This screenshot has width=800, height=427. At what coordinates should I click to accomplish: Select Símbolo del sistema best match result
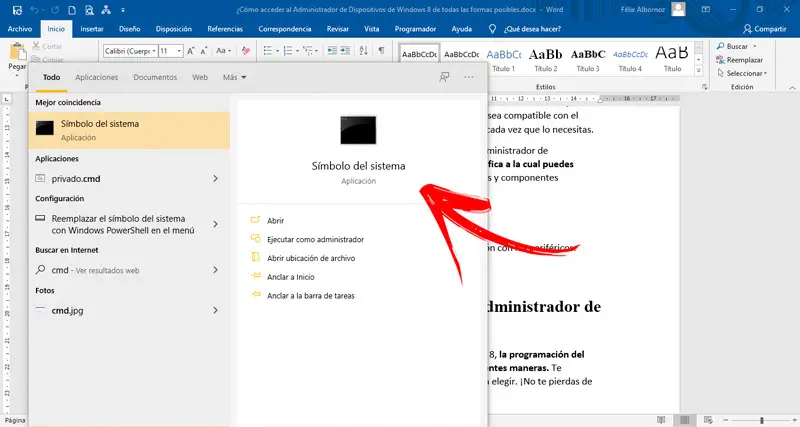click(x=129, y=130)
